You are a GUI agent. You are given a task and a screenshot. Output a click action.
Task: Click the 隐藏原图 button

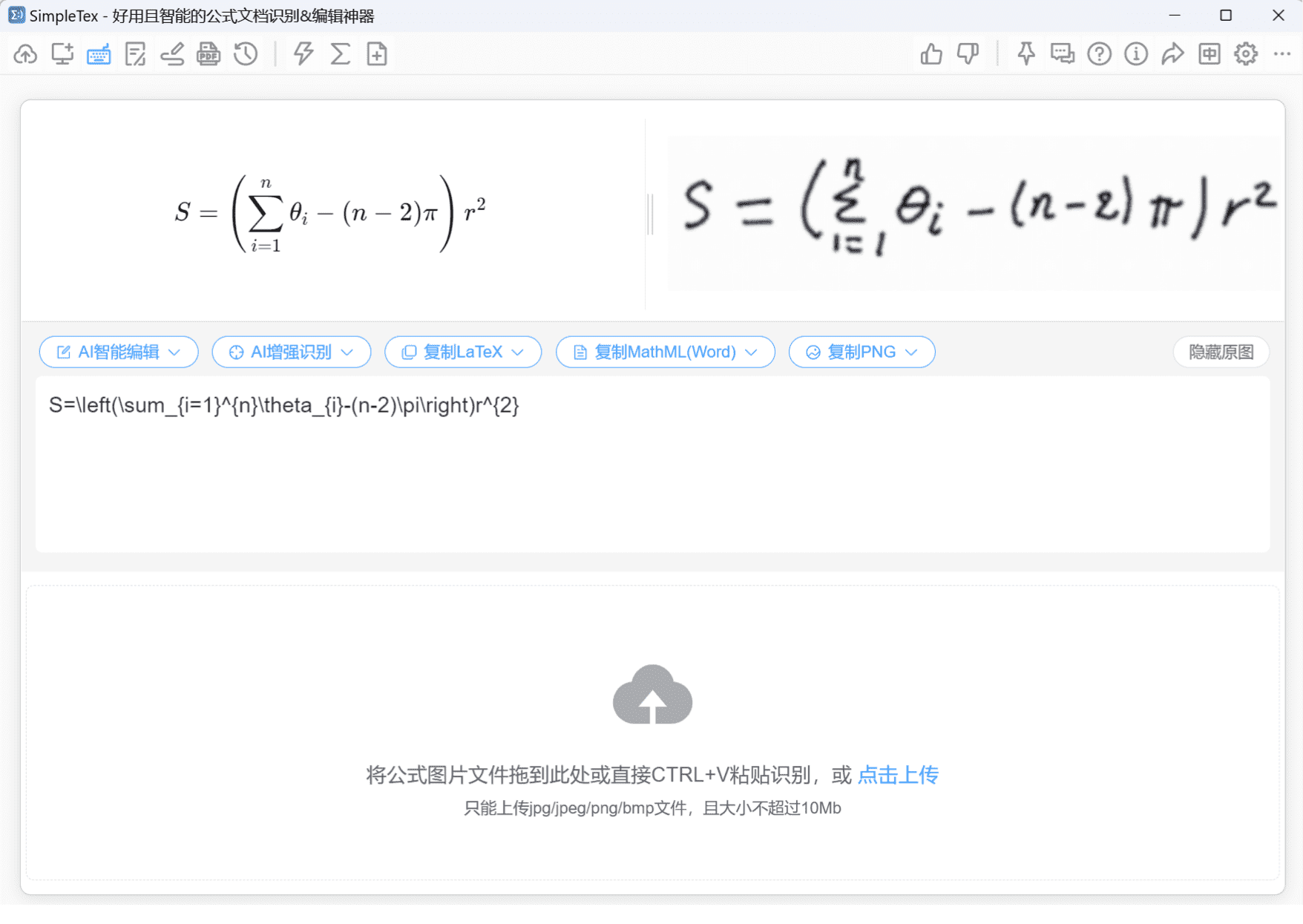tap(1220, 352)
